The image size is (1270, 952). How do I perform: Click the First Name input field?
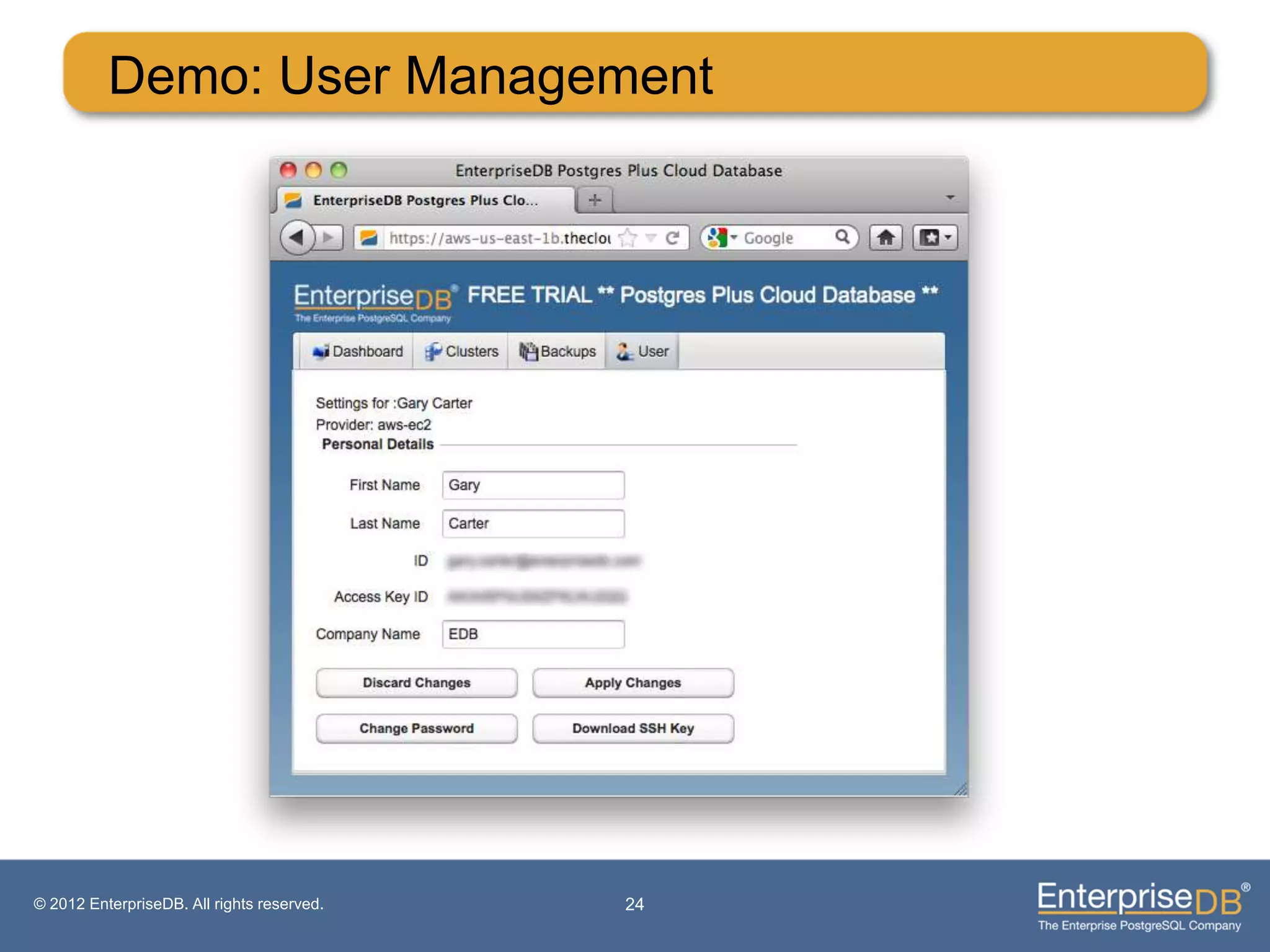pyautogui.click(x=533, y=485)
